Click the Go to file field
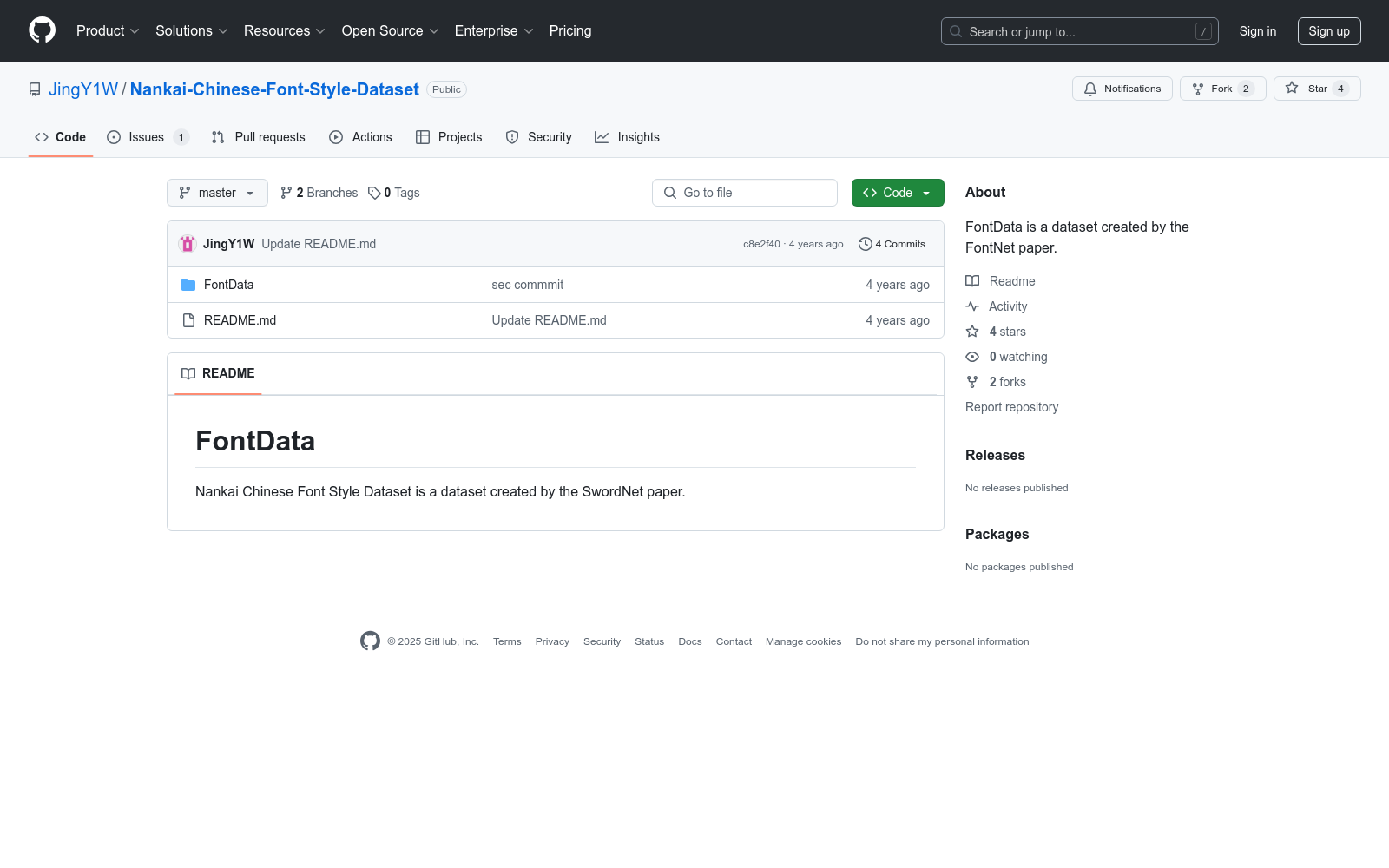The height and width of the screenshot is (868, 1389). click(x=745, y=193)
